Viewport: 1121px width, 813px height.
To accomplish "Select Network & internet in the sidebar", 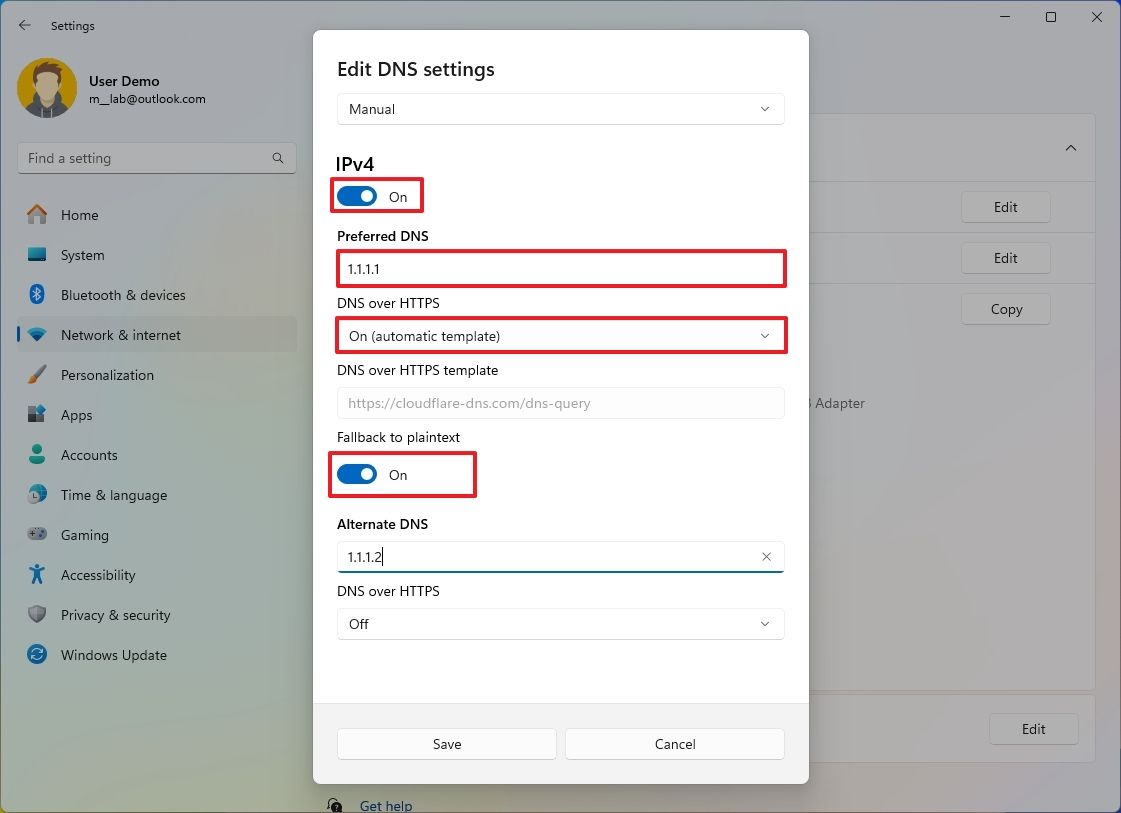I will 121,335.
